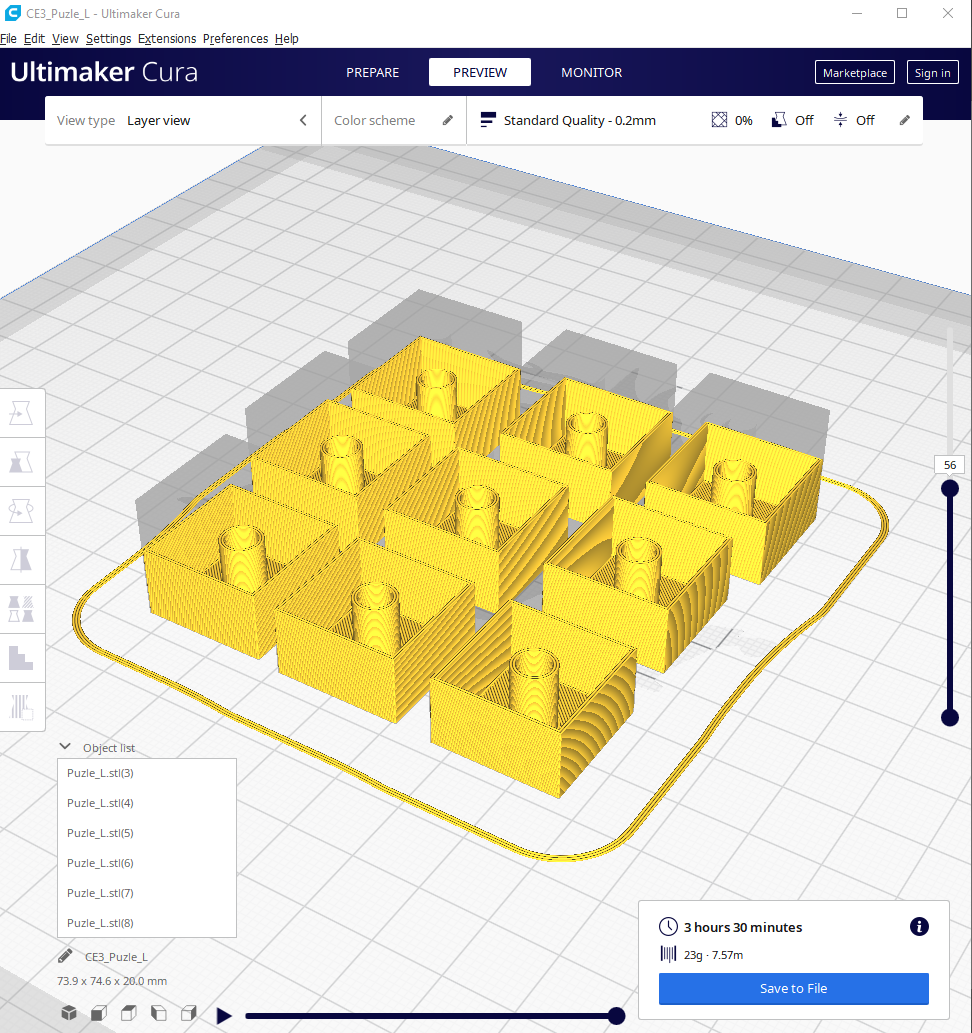Screen dimensions: 972x1033
Task: Open the Help menu
Action: [287, 38]
